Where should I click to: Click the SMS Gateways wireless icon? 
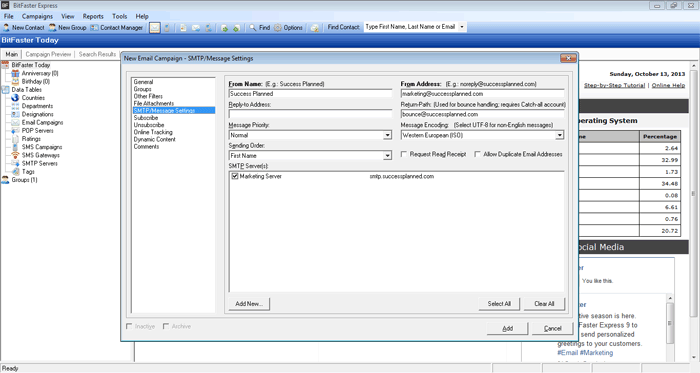(x=15, y=155)
